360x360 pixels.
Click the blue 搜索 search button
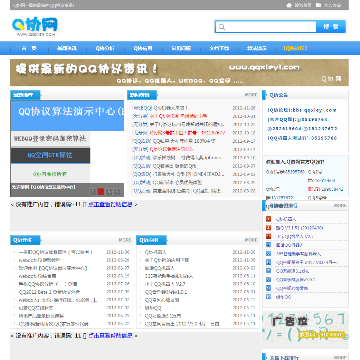point(331,27)
